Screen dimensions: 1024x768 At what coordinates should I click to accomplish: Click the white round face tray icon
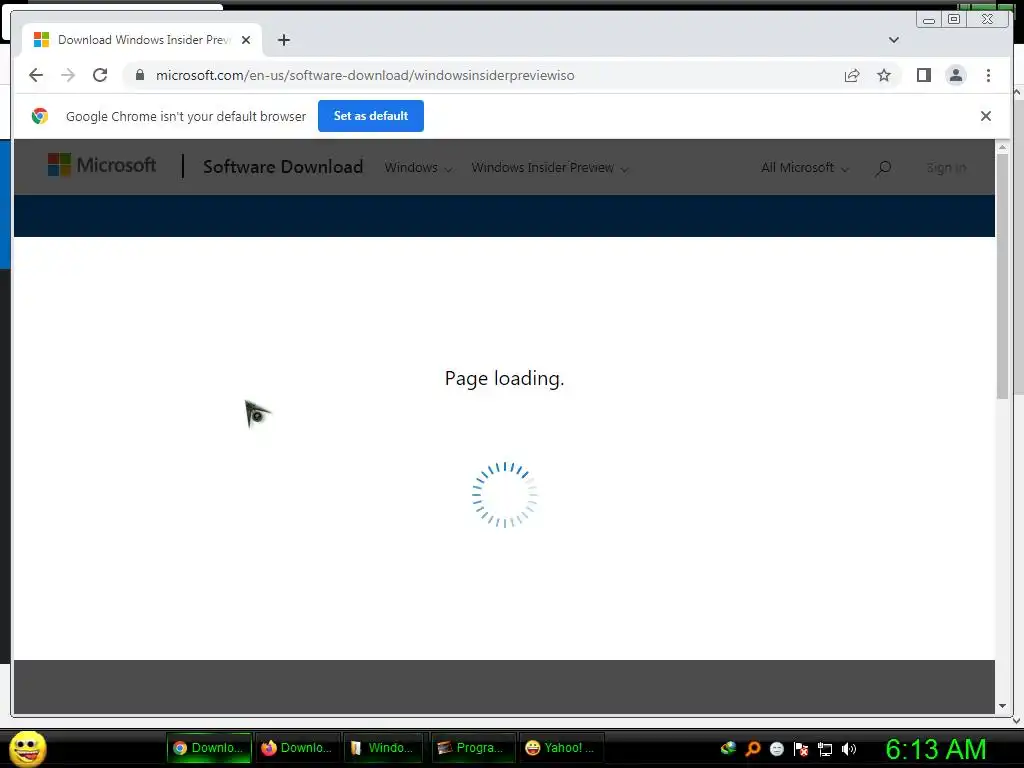coord(776,748)
